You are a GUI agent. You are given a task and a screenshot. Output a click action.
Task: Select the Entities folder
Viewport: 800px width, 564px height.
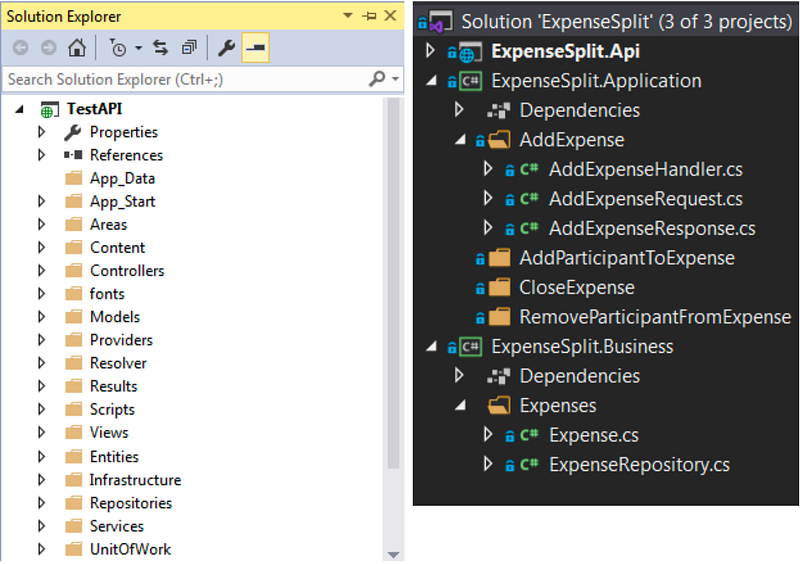114,456
